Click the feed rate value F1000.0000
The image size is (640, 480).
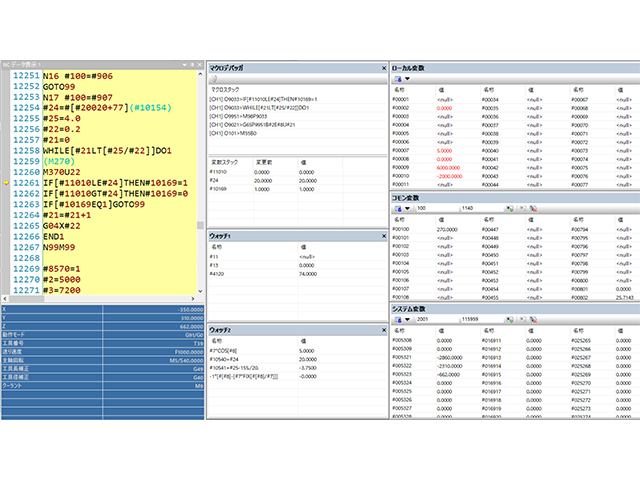[x=189, y=352]
